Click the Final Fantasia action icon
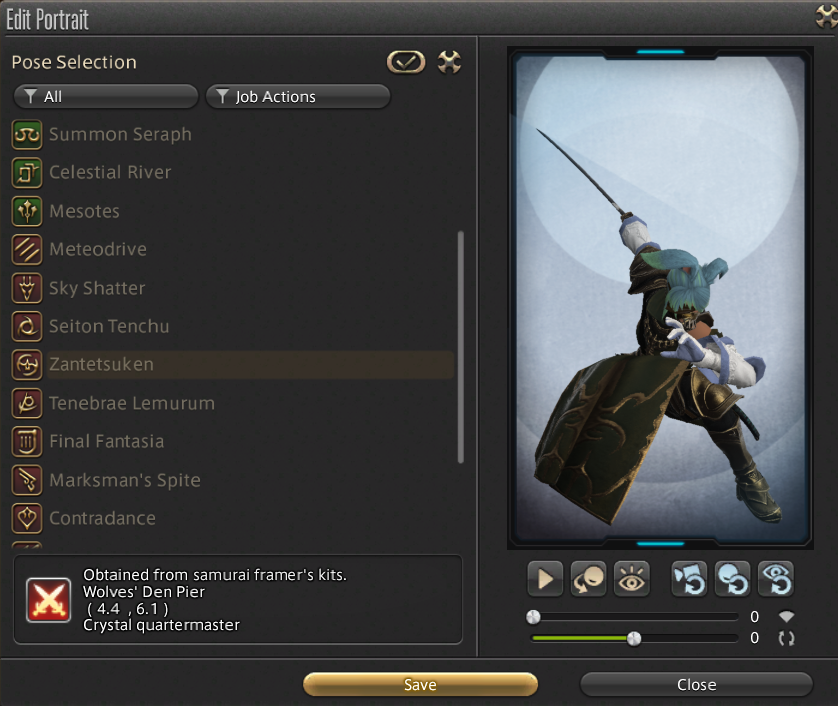838x706 pixels. coord(27,442)
